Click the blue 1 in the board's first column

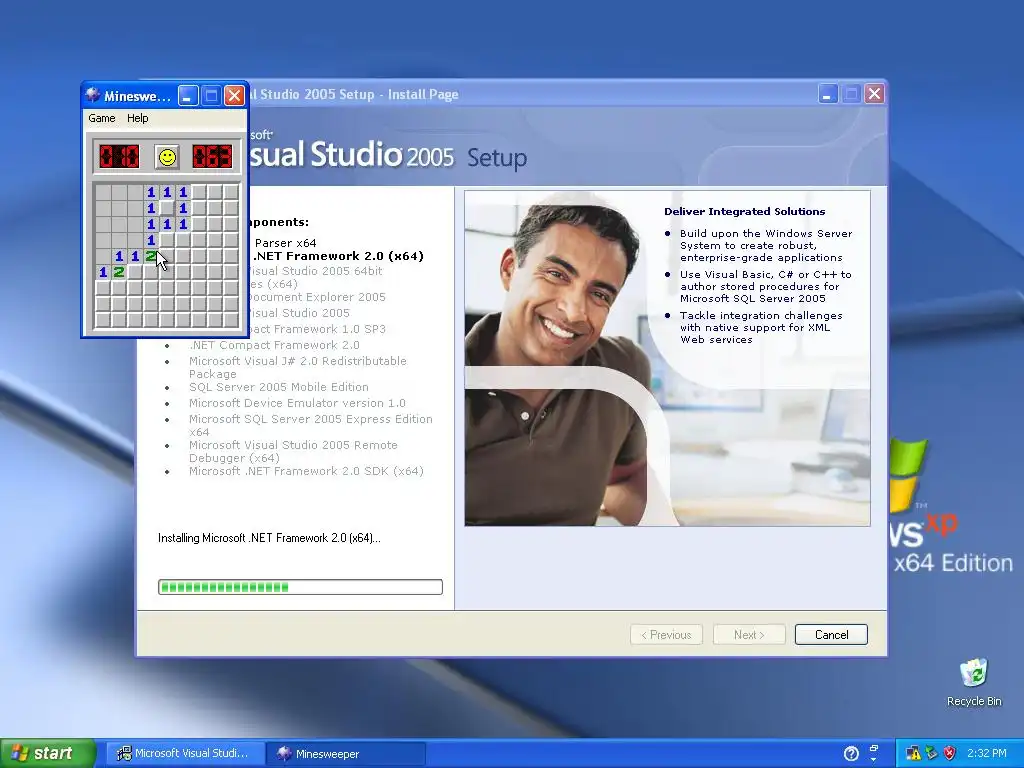103,272
